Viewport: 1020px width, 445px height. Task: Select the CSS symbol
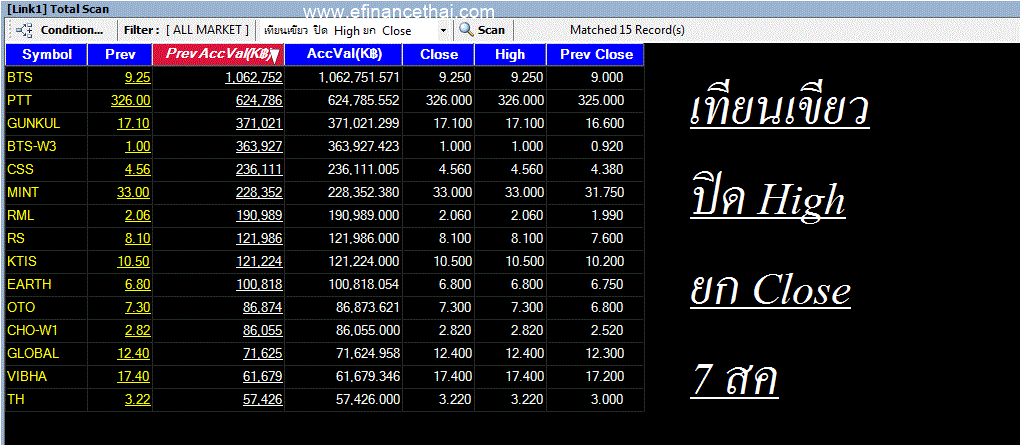point(20,169)
